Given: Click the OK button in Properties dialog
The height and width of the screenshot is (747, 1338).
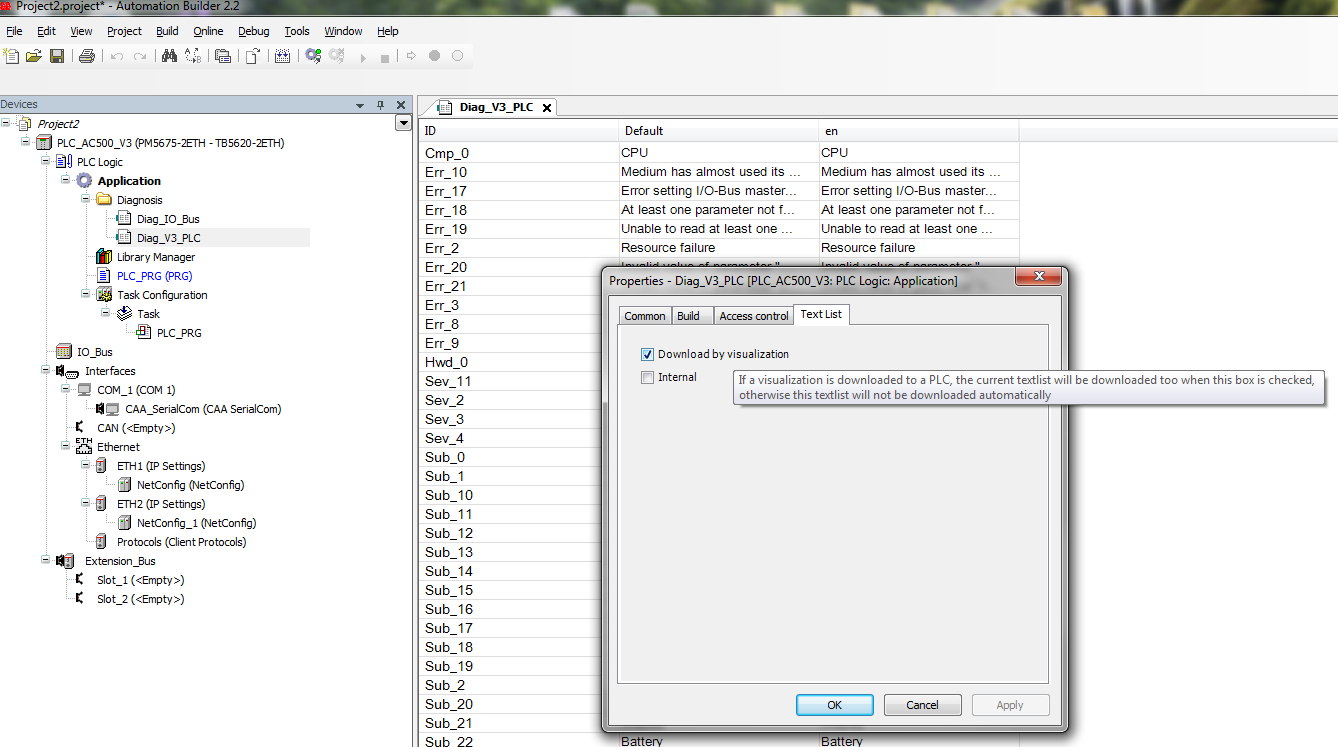Looking at the screenshot, I should [834, 704].
